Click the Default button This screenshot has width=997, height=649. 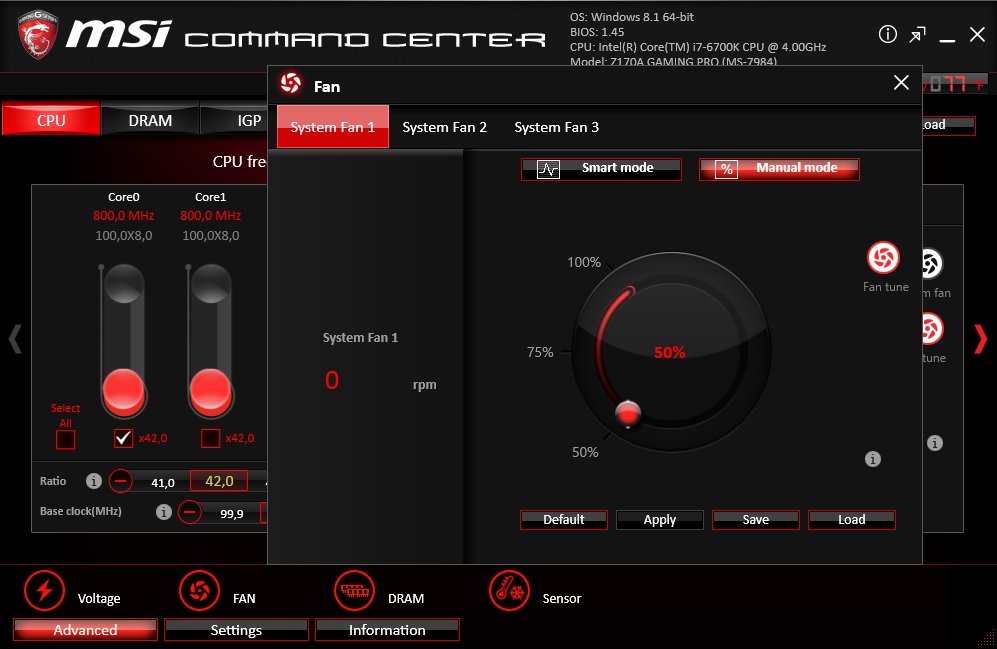pyautogui.click(x=563, y=519)
